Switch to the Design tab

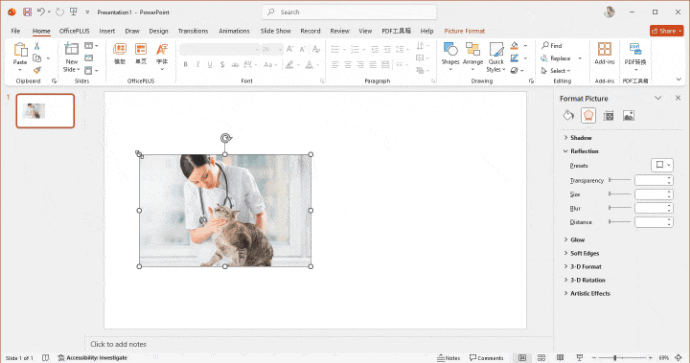point(158,31)
